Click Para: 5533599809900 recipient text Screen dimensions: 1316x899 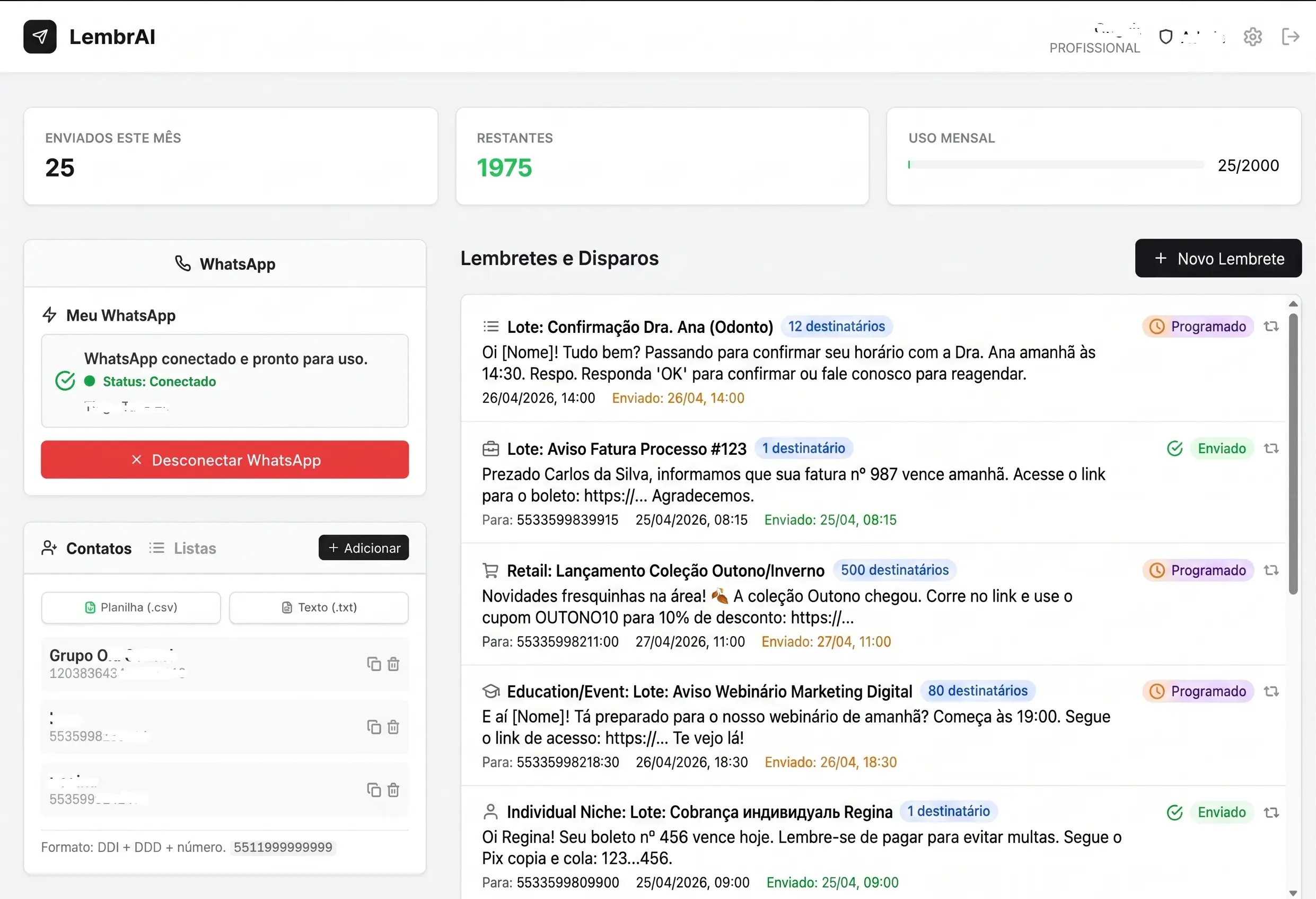pyautogui.click(x=550, y=883)
